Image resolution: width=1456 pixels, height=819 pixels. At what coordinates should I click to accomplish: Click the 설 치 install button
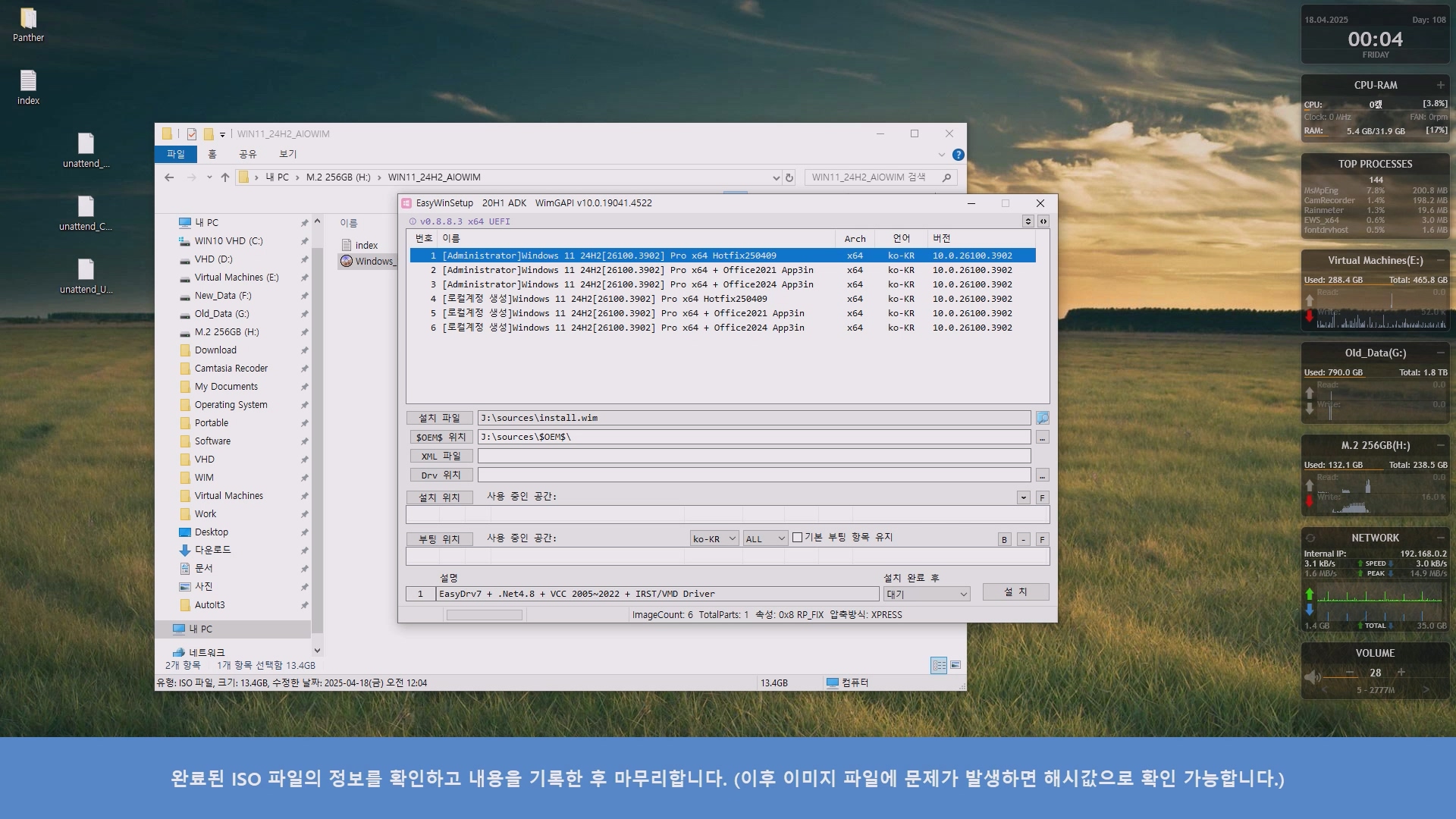(x=1015, y=591)
